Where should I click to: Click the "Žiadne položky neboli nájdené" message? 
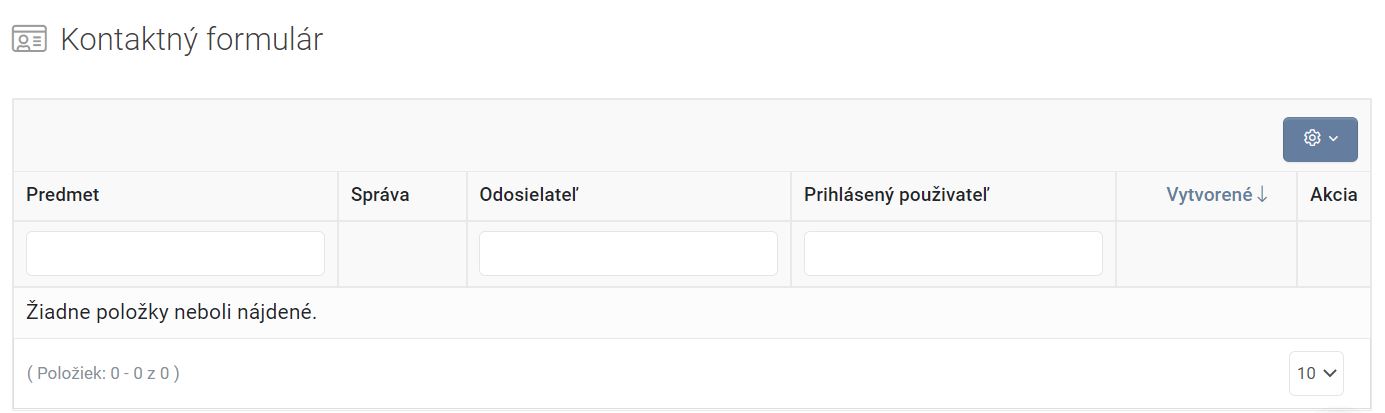(x=171, y=313)
